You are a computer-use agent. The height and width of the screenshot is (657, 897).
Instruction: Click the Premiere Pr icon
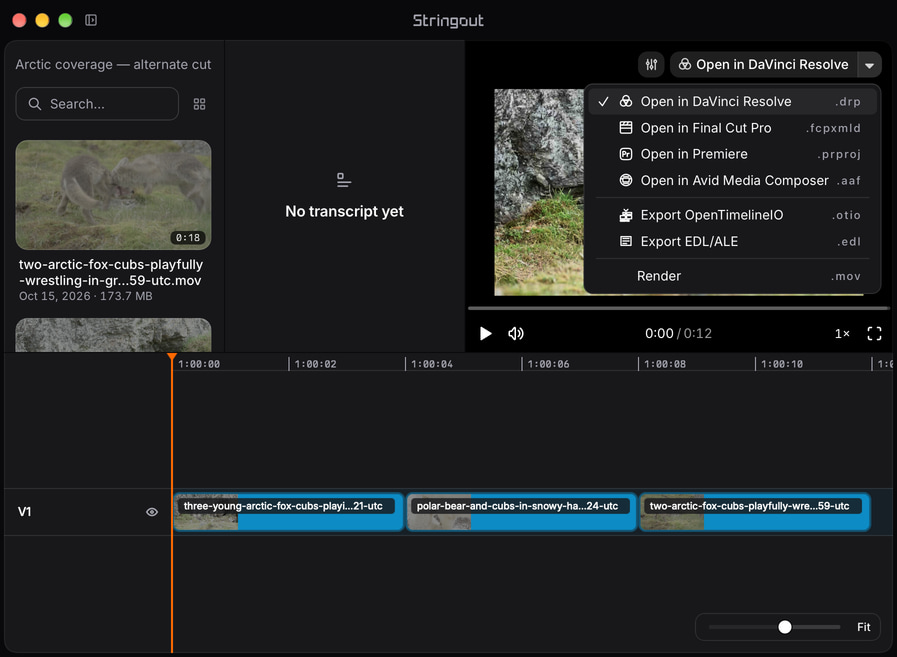(626, 154)
